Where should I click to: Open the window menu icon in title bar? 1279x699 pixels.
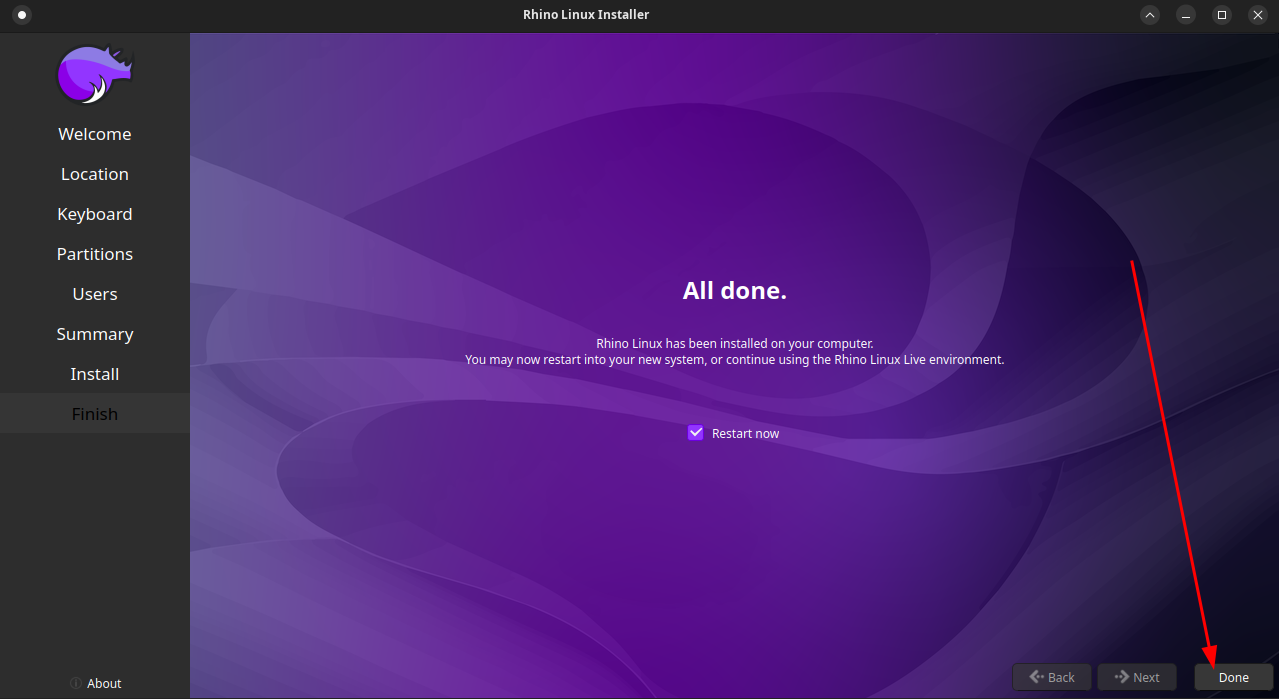coord(22,15)
